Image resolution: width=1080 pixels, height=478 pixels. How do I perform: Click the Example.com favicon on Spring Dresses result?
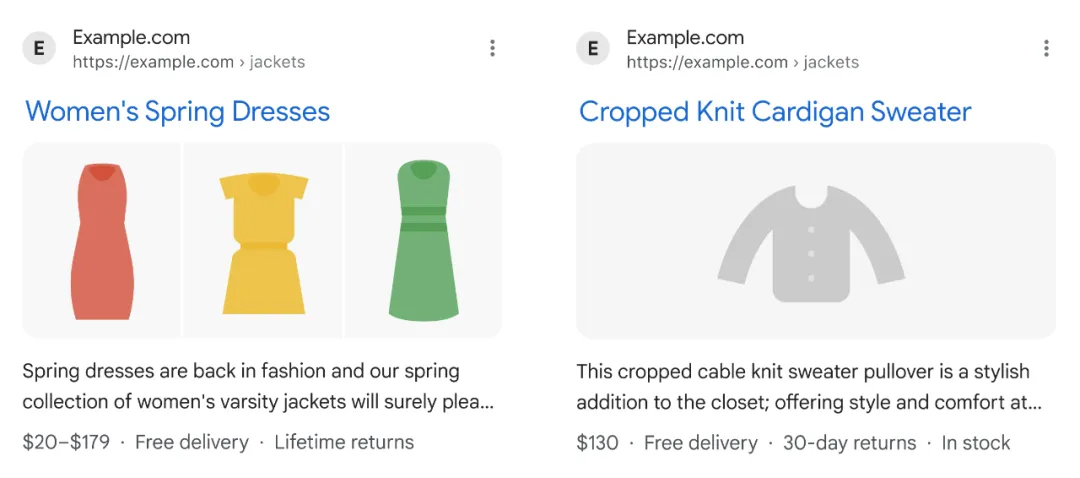(39, 49)
